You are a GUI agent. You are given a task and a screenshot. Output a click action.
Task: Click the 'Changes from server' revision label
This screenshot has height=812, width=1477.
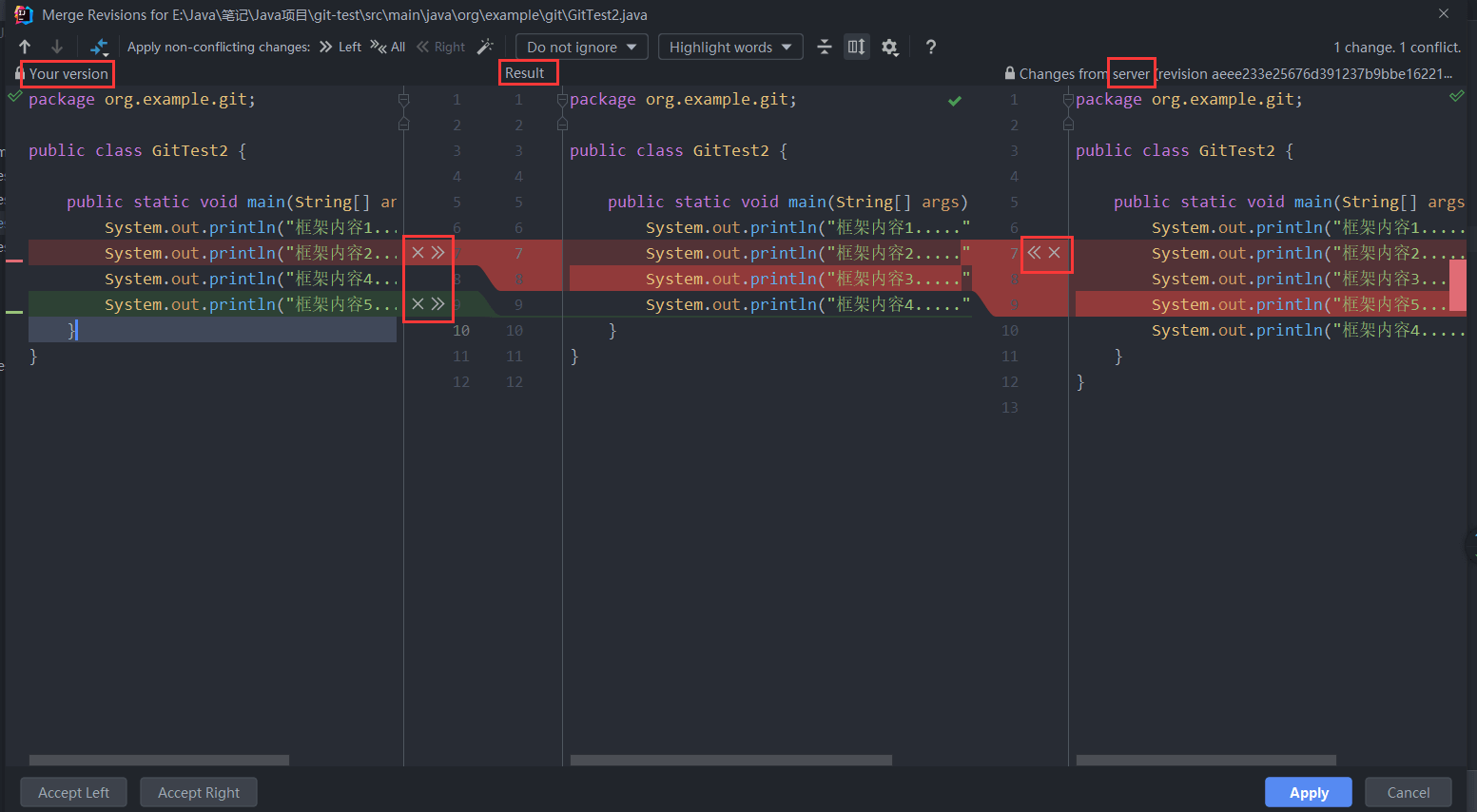[1235, 73]
